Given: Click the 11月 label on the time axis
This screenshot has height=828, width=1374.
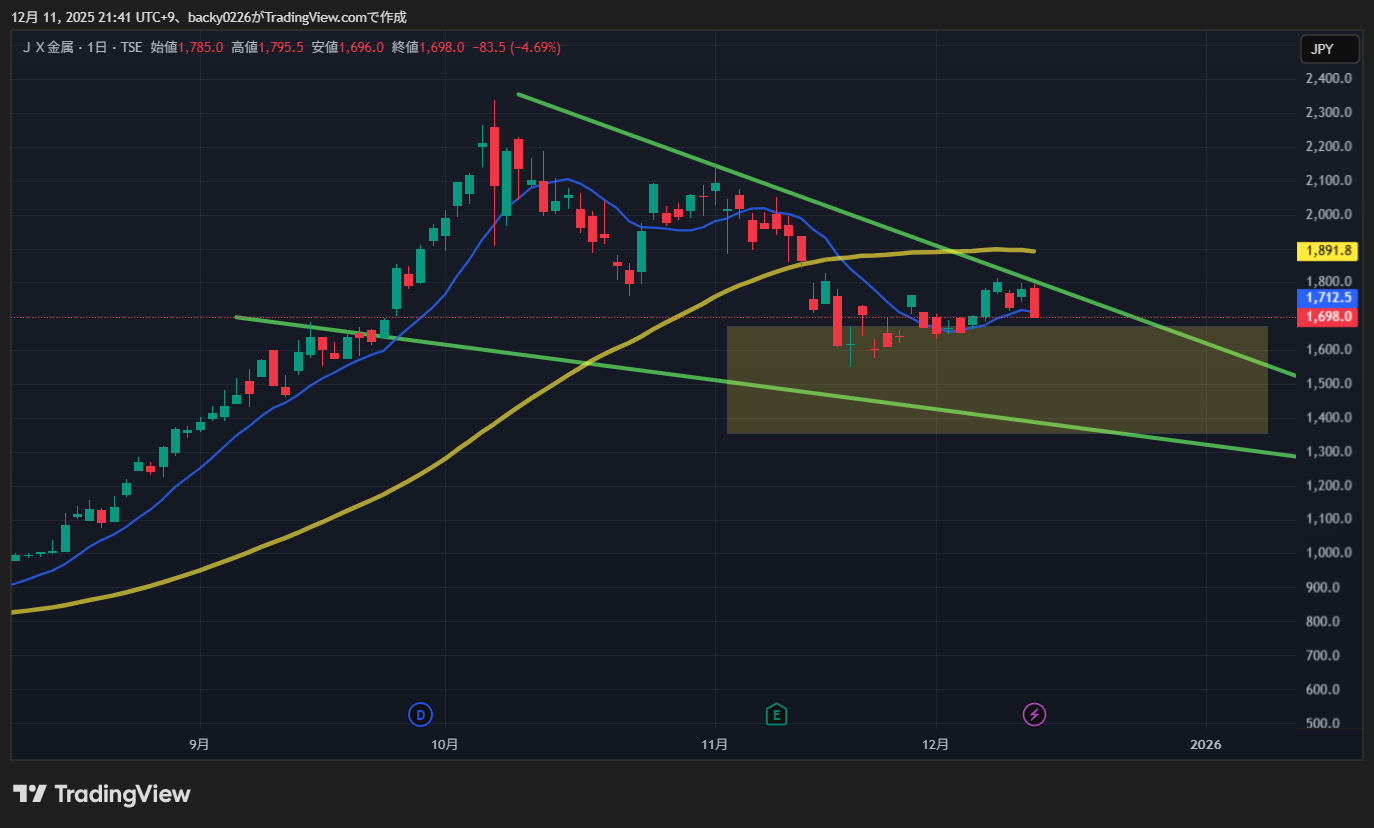Looking at the screenshot, I should [x=714, y=744].
